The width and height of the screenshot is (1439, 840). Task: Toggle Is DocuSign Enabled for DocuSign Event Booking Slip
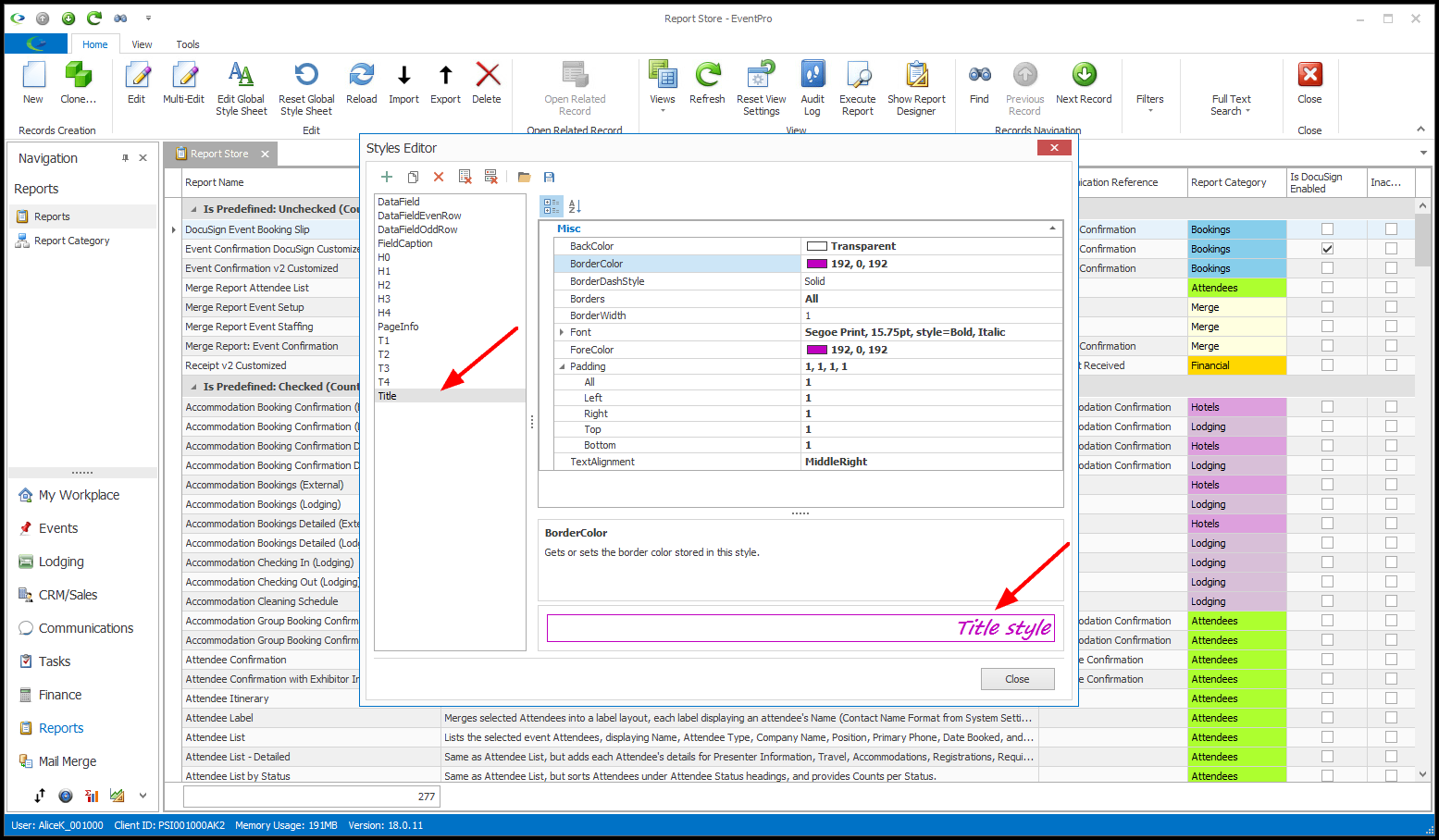pyautogui.click(x=1327, y=229)
